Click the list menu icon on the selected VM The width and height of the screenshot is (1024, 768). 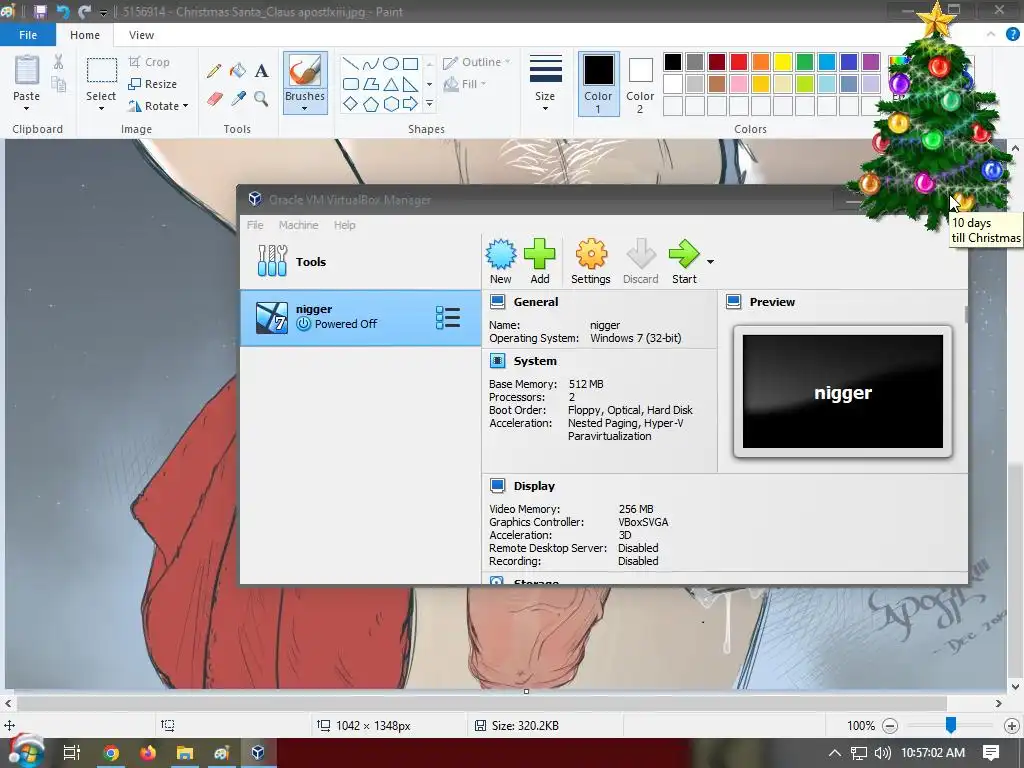tap(448, 317)
